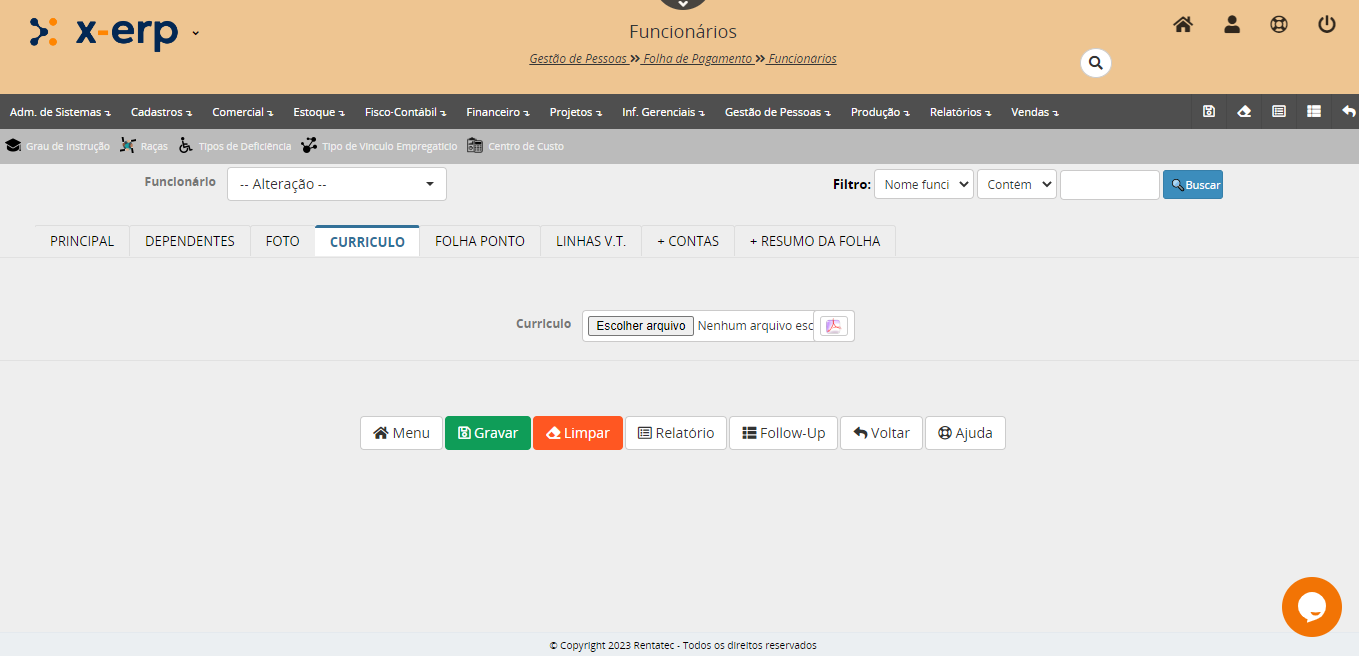Expand the Funcionário Alteração dropdown
Image resolution: width=1359 pixels, height=656 pixels.
point(337,184)
